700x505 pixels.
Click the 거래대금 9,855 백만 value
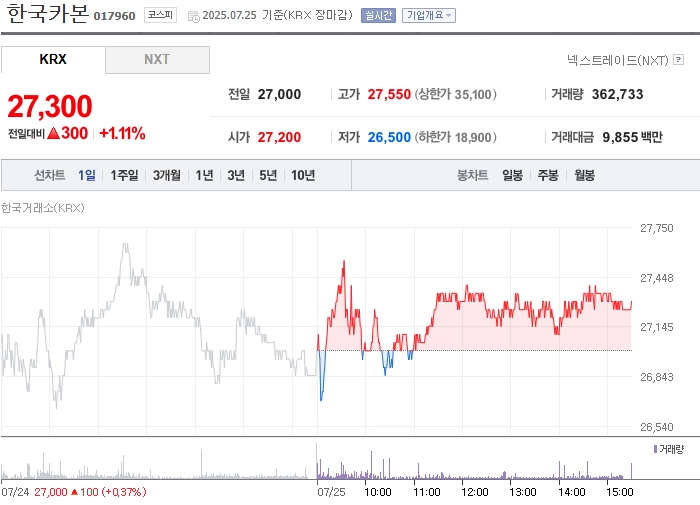(633, 137)
